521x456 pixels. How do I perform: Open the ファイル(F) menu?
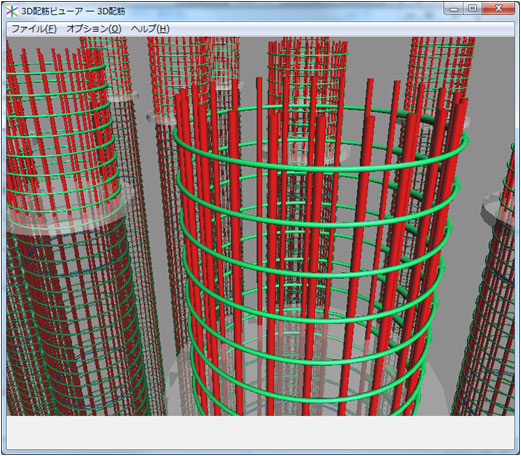tap(34, 29)
